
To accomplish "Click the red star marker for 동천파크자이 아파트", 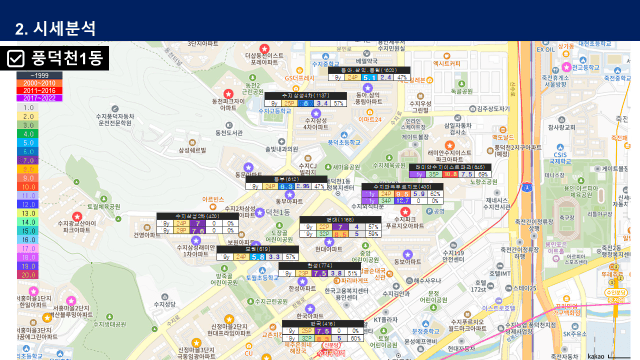I will click(229, 94).
